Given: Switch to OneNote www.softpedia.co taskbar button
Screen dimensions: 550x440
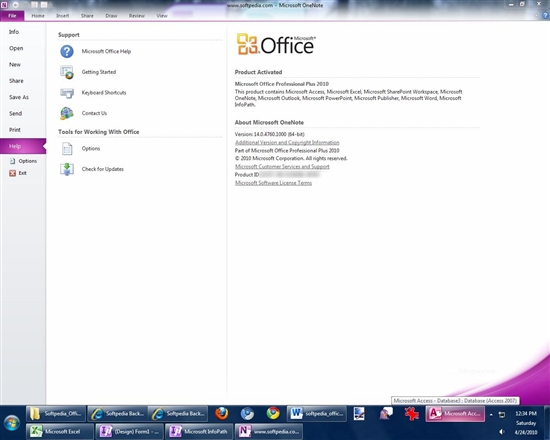Looking at the screenshot, I should 269,432.
